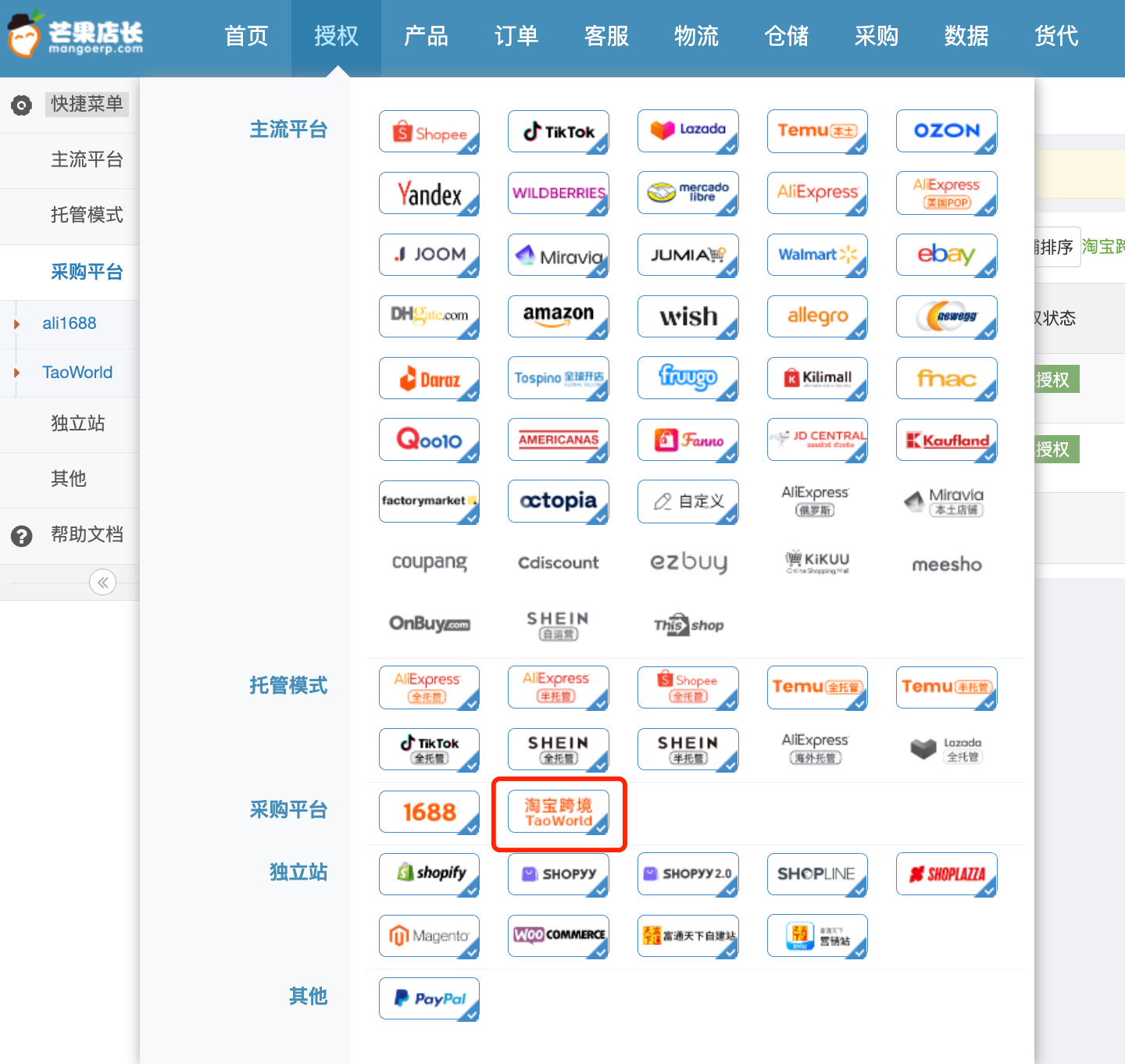This screenshot has width=1125, height=1064.
Task: Click the 快捷菜单 quick menu label
Action: pos(87,104)
